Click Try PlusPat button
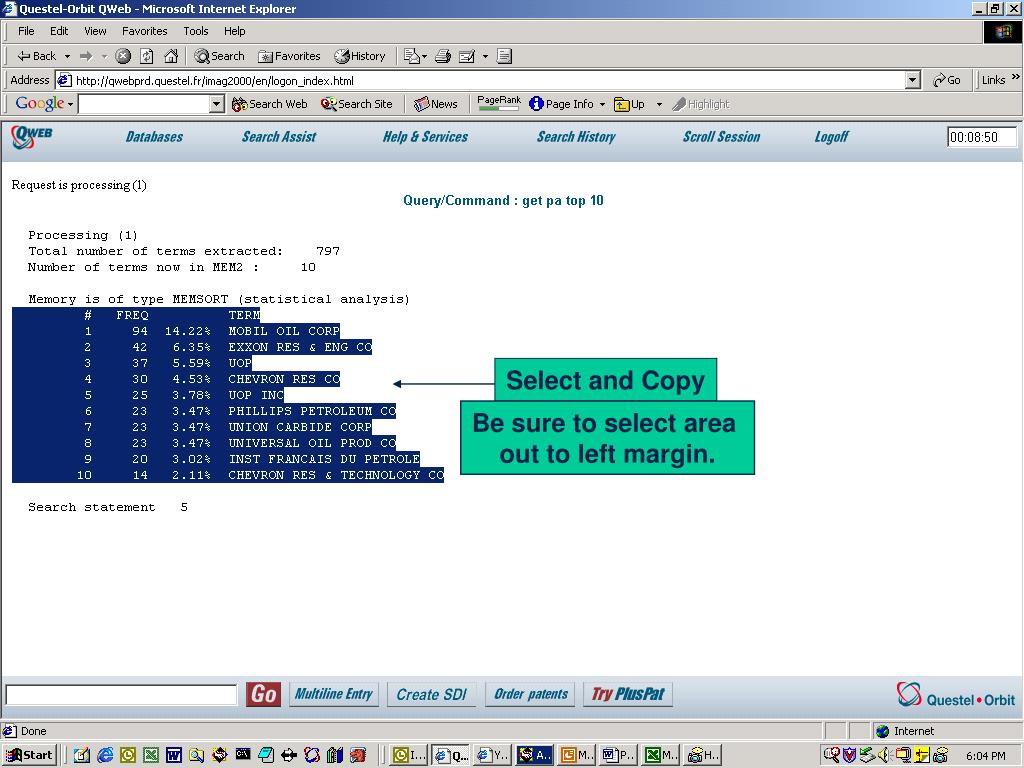Image resolution: width=1024 pixels, height=768 pixels. coord(628,694)
